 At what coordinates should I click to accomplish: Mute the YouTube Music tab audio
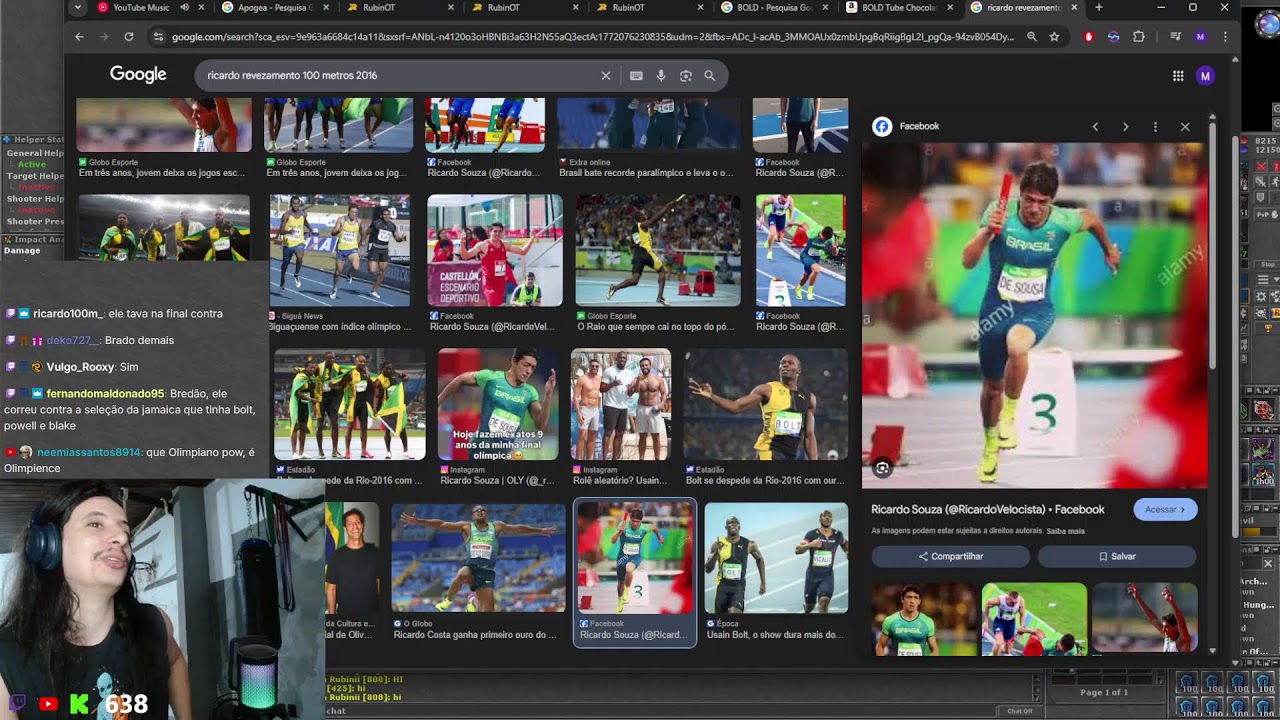coord(185,7)
